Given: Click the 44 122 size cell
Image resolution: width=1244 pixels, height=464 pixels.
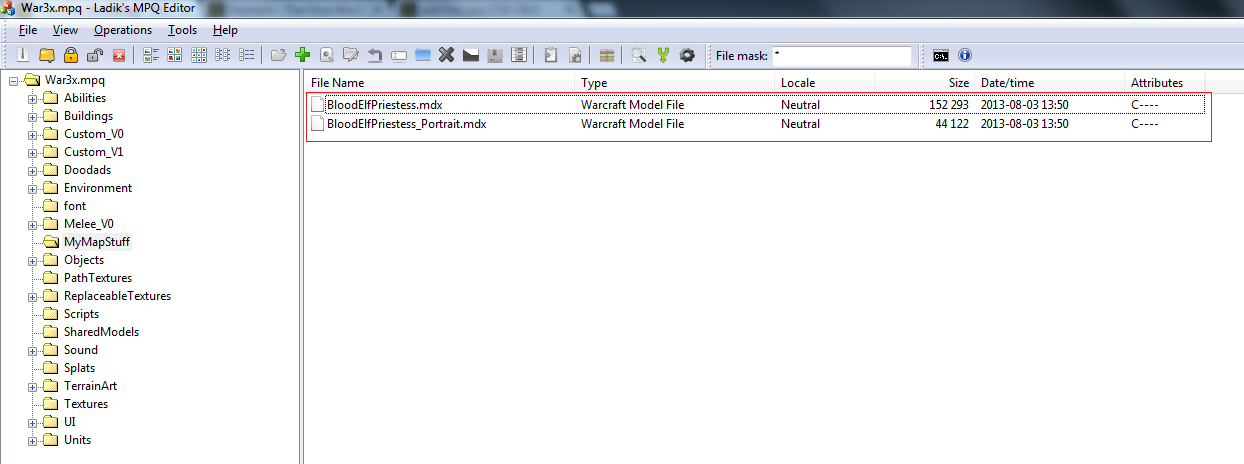Looking at the screenshot, I should (x=952, y=124).
